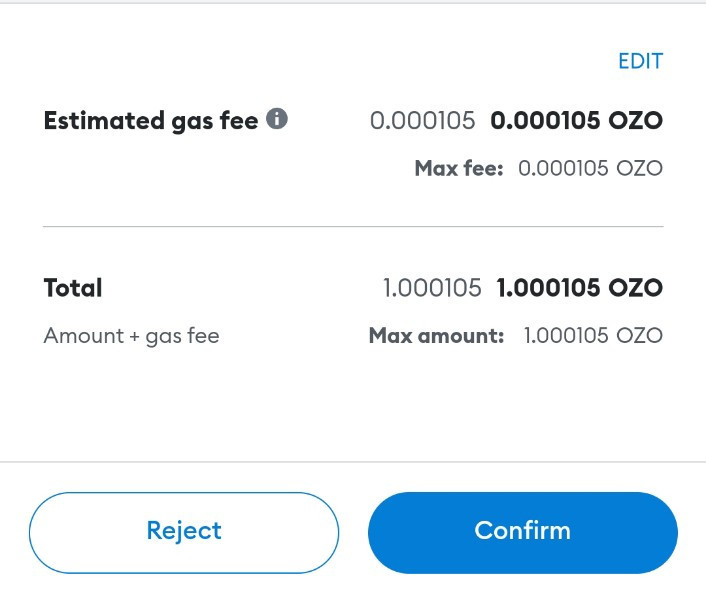Reject the transaction
Screen dimensions: 706x597
tap(184, 533)
